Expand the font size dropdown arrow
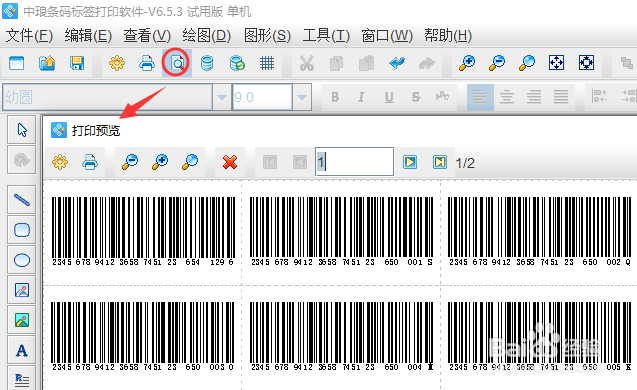Viewport: 637px width, 390px height. click(x=302, y=97)
